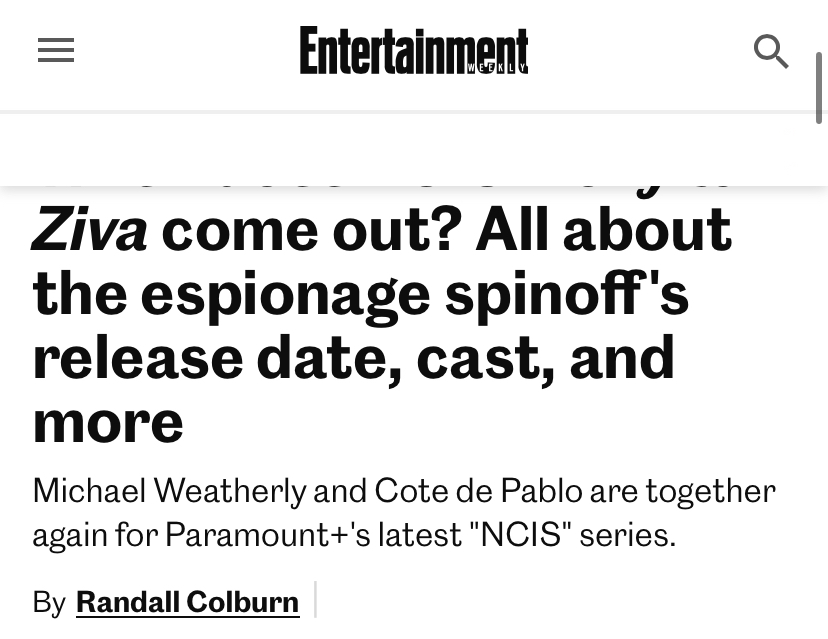
Task: Click the text 'Paramount+'s latest "NCIS" series'
Action: tap(419, 534)
